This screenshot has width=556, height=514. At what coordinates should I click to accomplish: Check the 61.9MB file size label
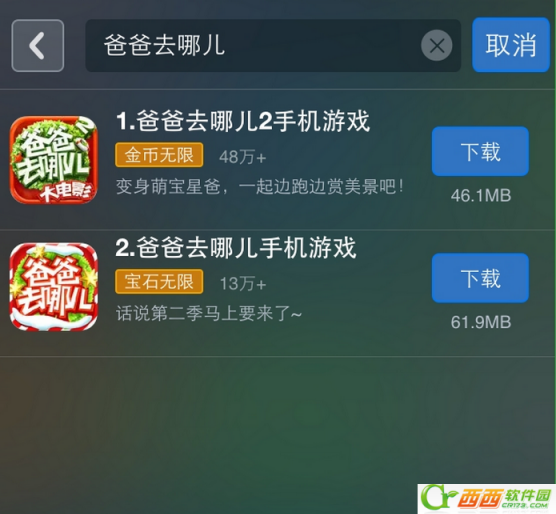481,322
